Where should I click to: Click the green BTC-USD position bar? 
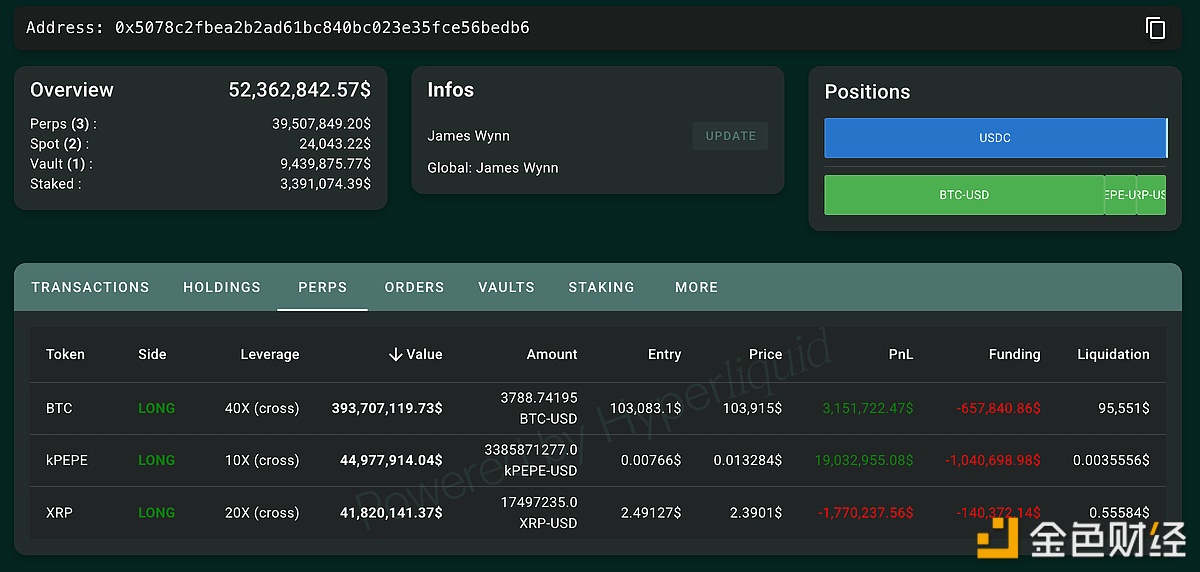click(x=964, y=195)
